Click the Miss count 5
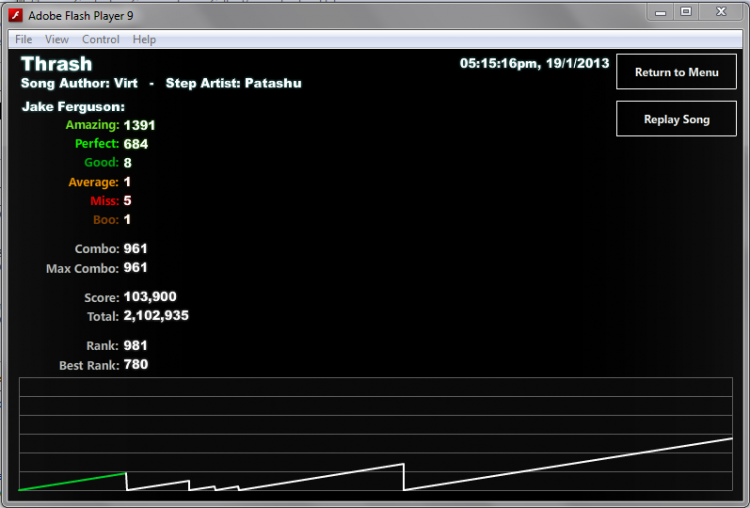Viewport: 750px width, 508px height. [x=127, y=200]
